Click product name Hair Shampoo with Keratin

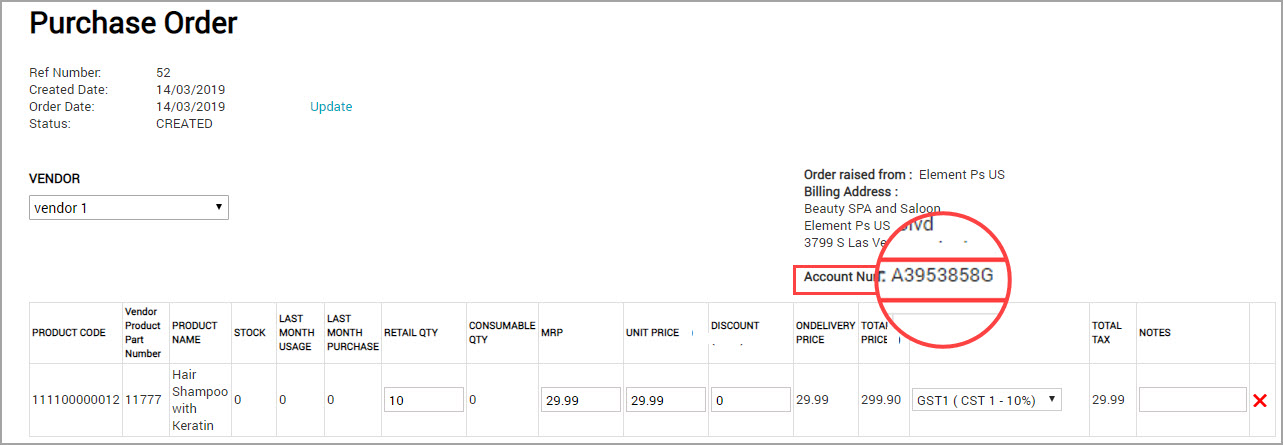coord(200,400)
